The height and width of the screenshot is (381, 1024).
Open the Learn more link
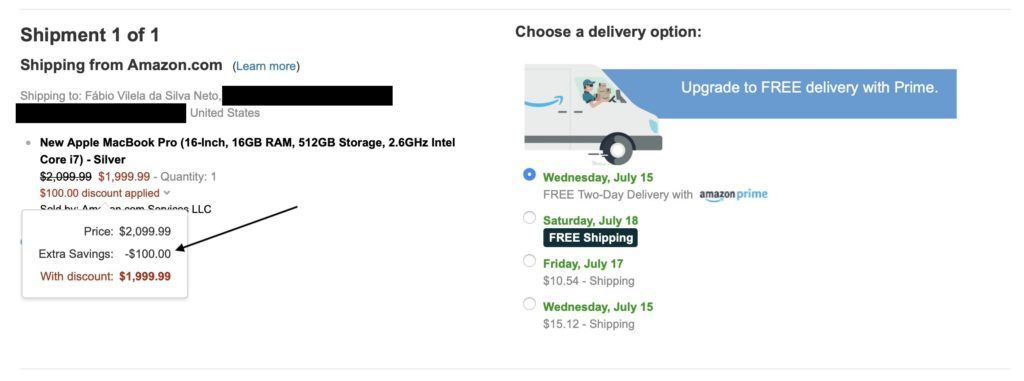266,66
